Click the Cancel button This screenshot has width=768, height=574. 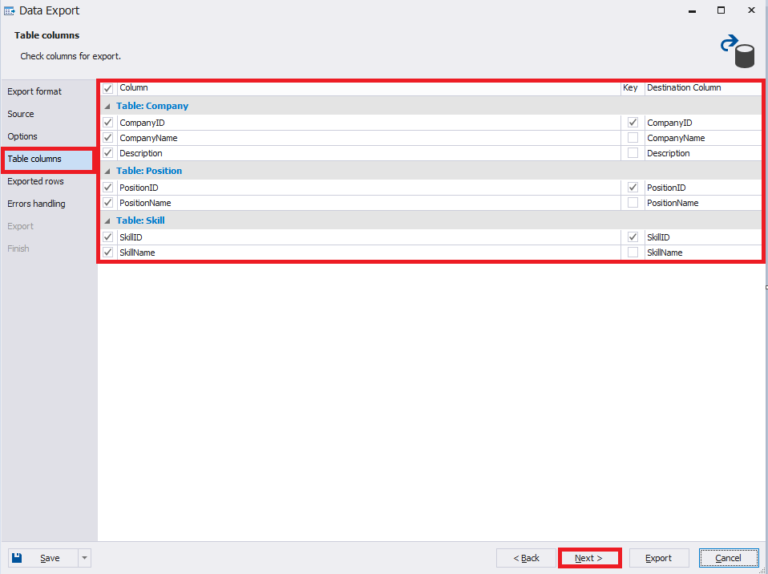click(728, 558)
